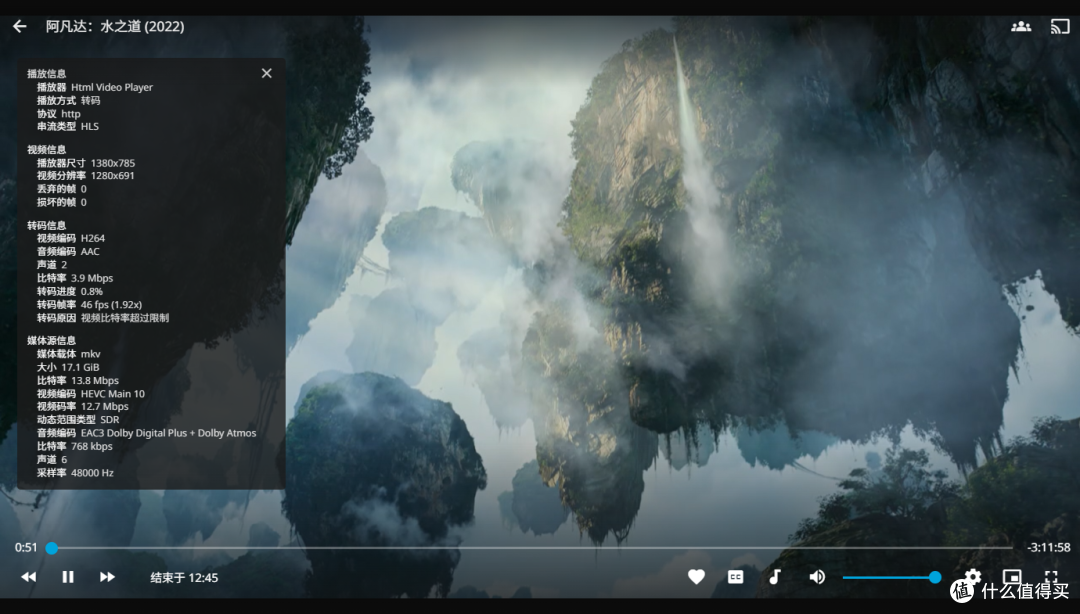Viewport: 1080px width, 614px height.
Task: Click the movie title 阿凡达：水之道 (2022)
Action: coord(115,26)
